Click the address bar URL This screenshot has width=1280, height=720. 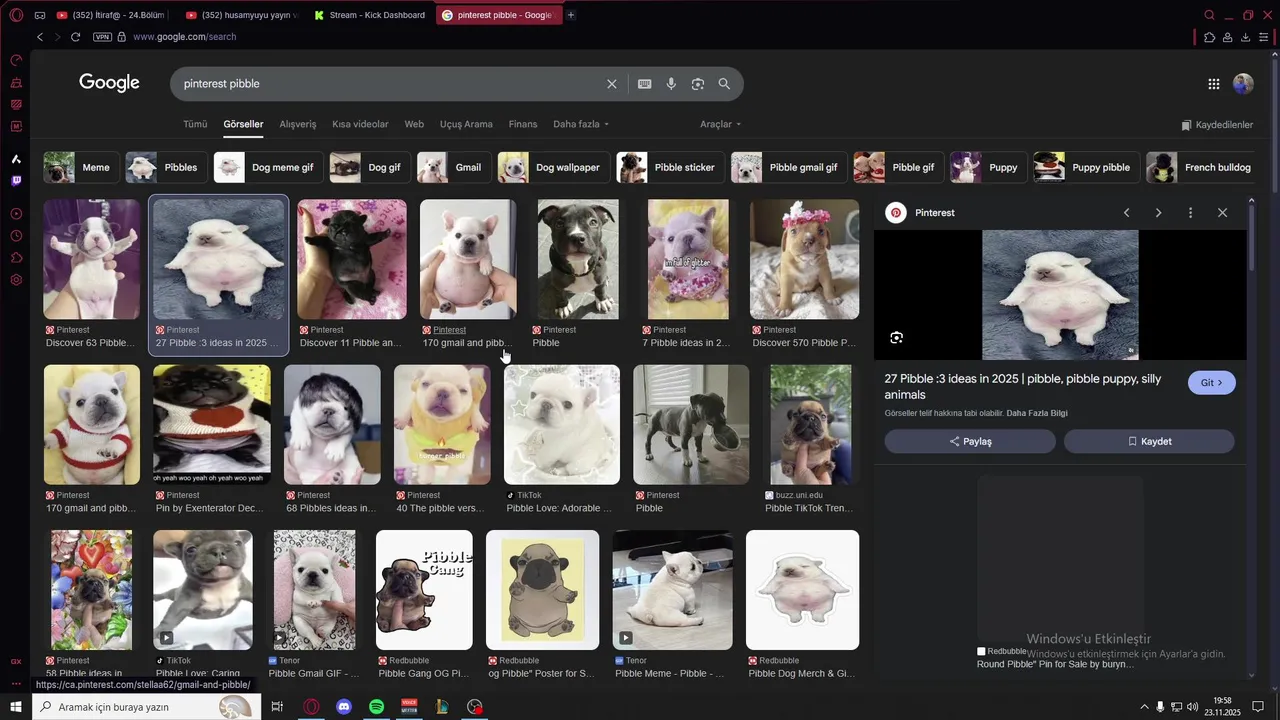(x=184, y=37)
